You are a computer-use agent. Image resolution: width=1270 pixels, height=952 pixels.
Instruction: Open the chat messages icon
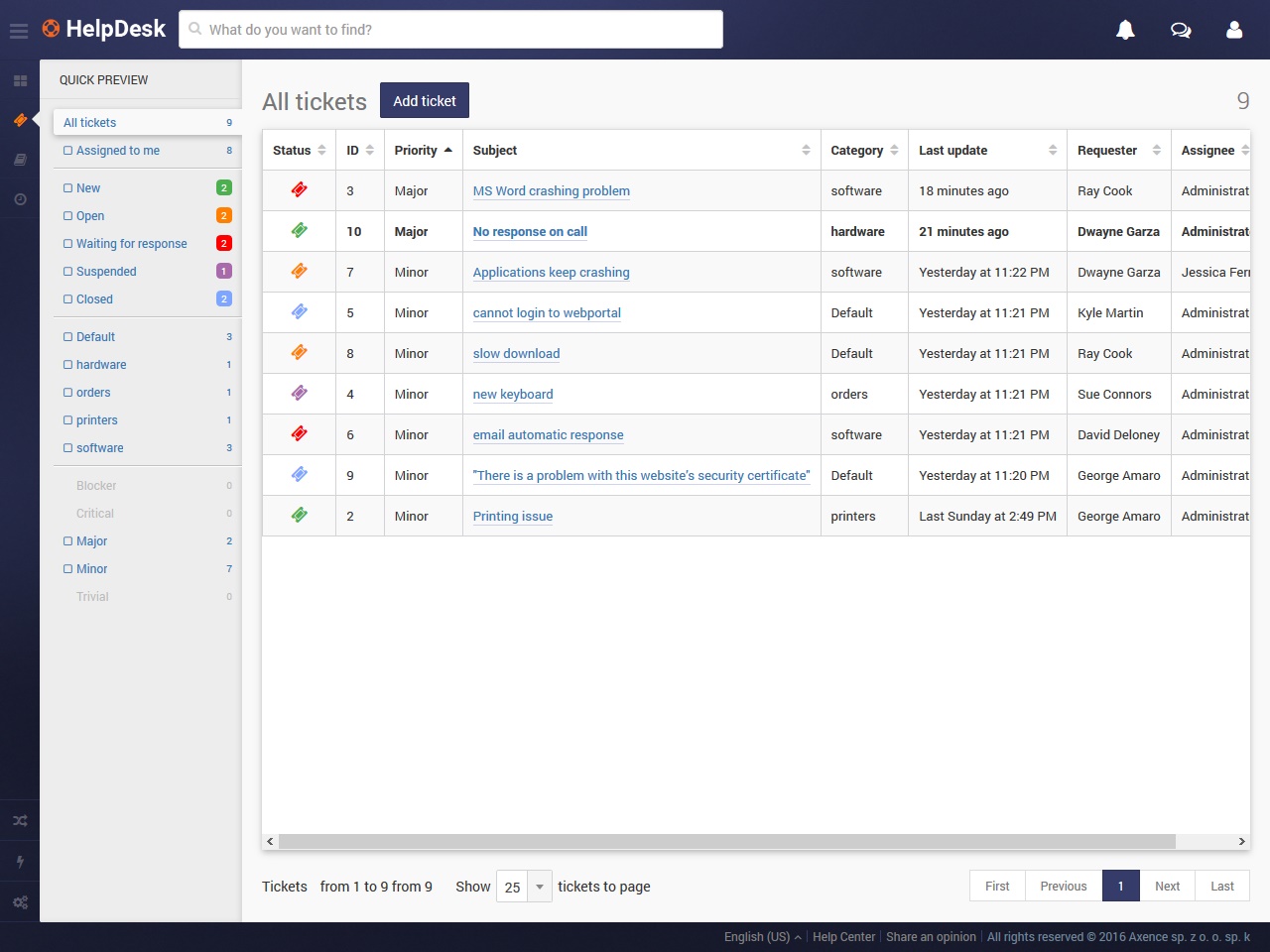[1180, 30]
